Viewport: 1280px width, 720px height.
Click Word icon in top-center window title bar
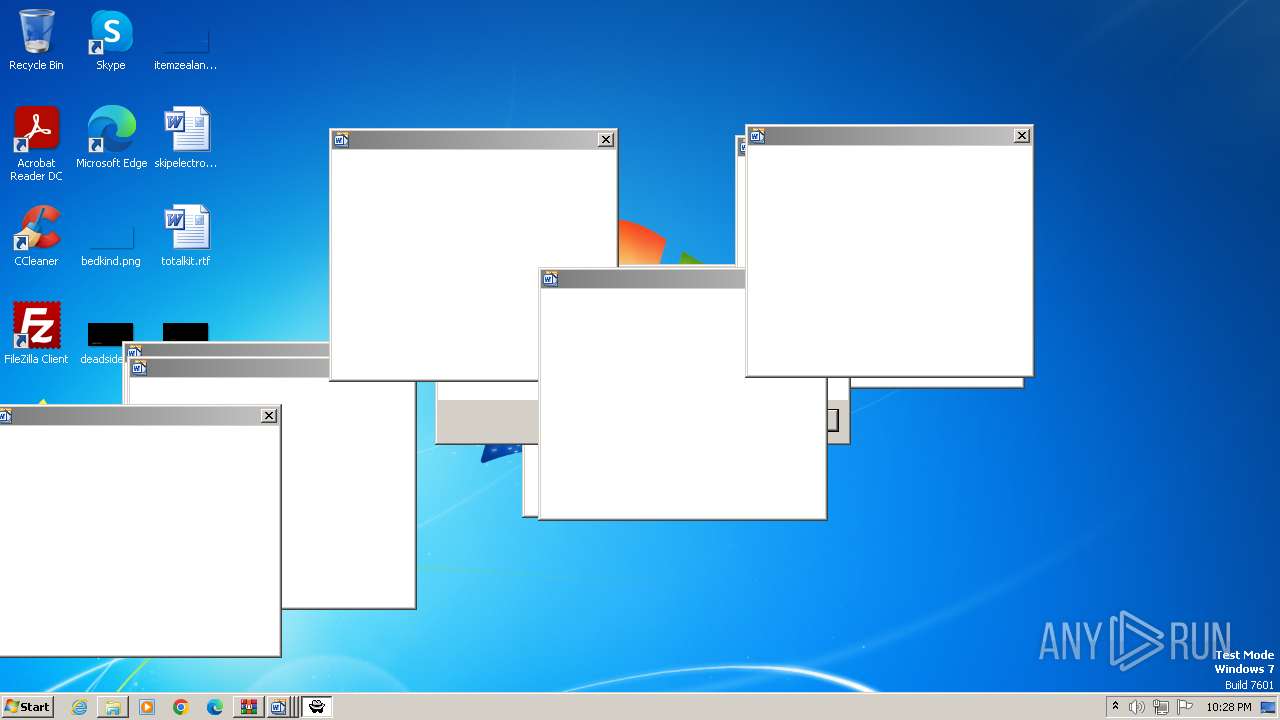tap(341, 140)
